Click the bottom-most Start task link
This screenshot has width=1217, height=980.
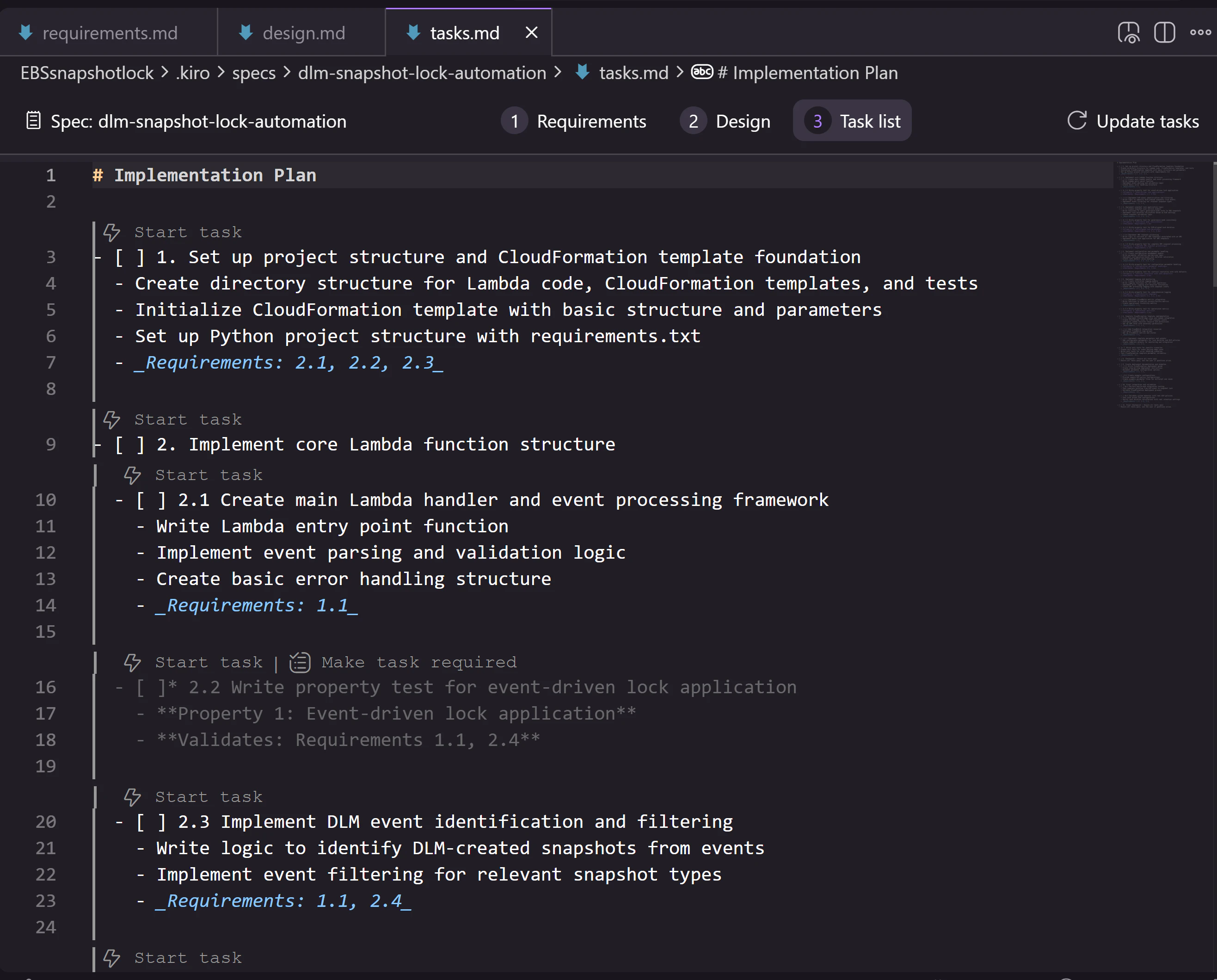(x=188, y=957)
